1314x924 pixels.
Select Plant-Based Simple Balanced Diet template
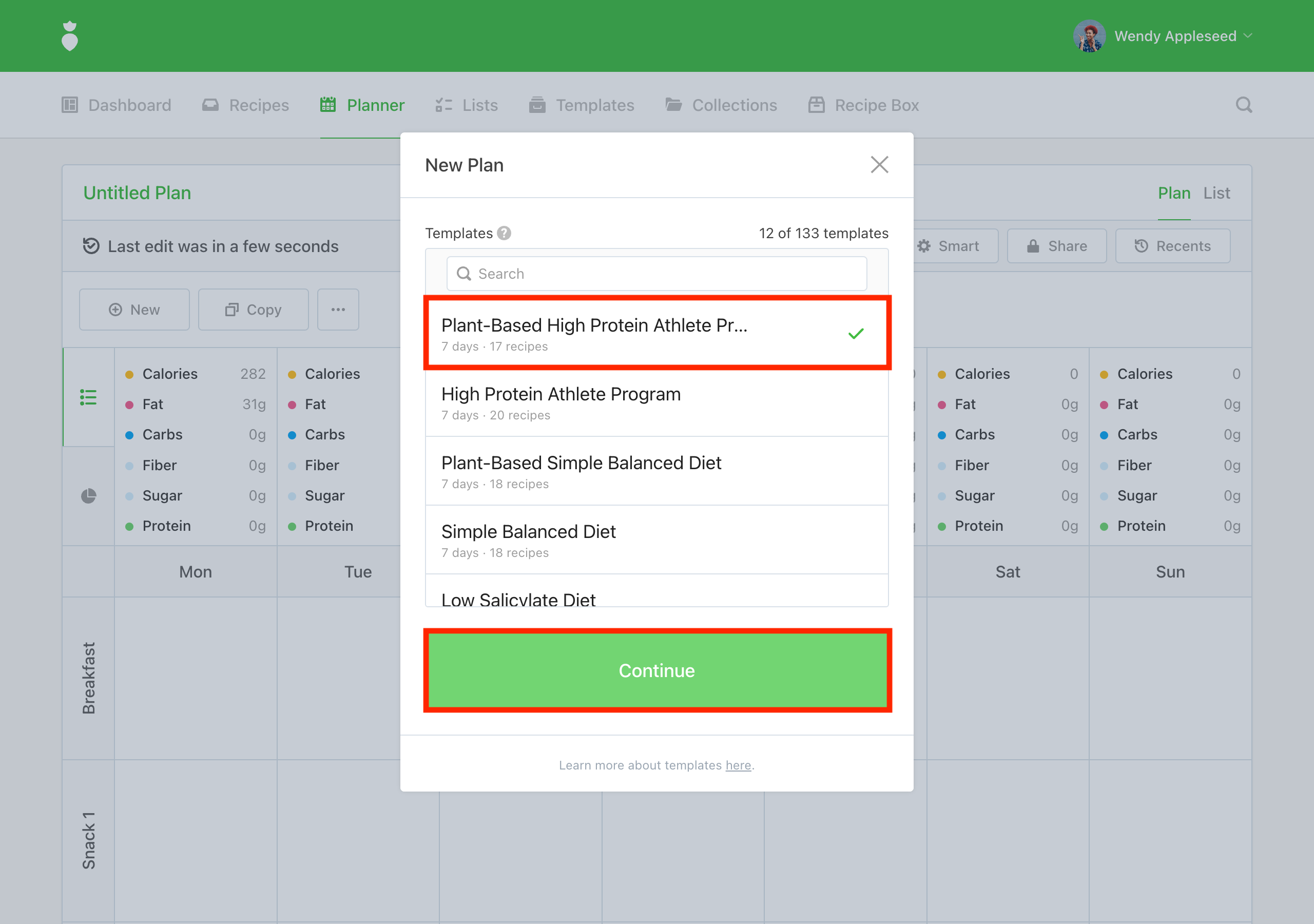656,472
